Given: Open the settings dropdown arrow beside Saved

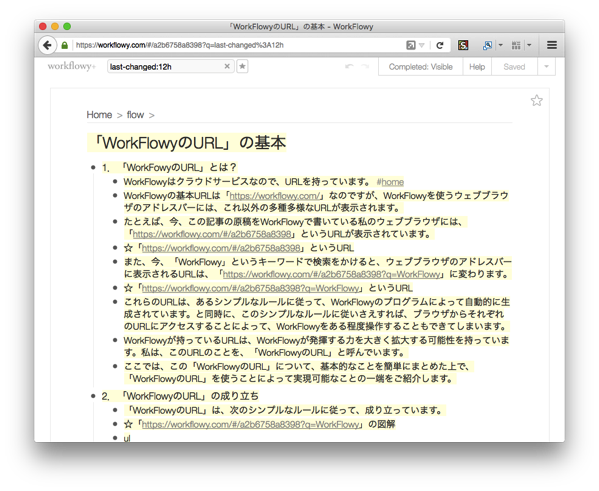Looking at the screenshot, I should click(546, 67).
